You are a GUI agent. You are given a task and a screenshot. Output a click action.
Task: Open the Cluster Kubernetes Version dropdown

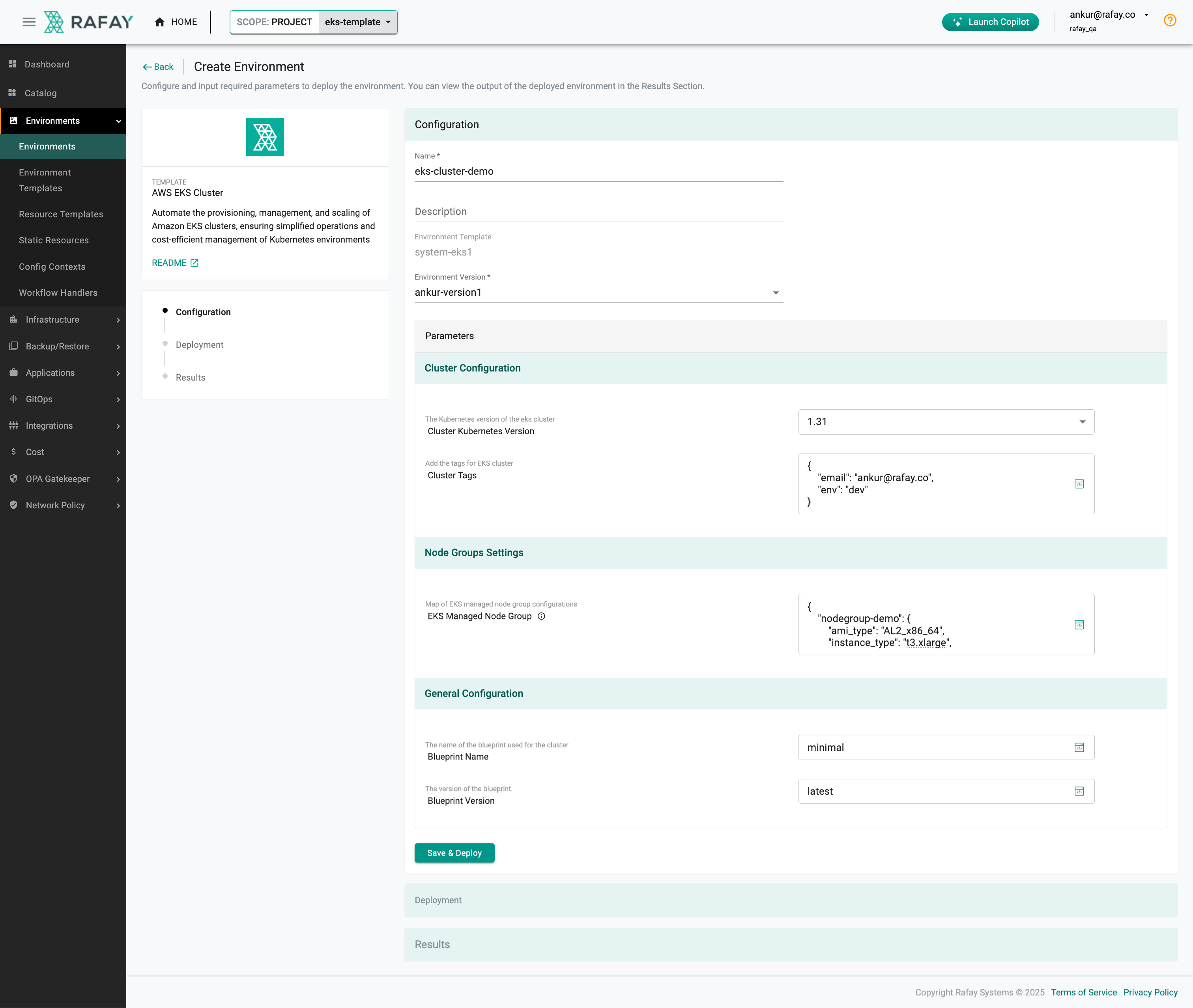pos(946,422)
